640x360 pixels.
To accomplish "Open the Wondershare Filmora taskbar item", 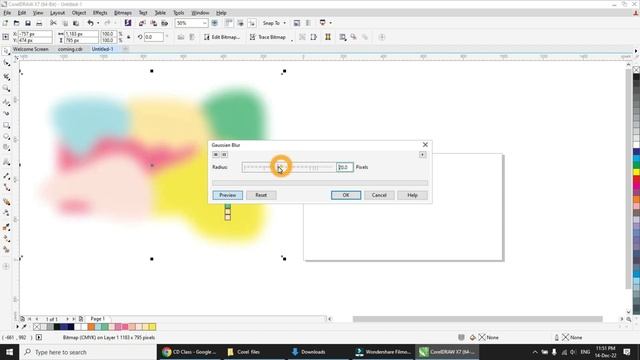I will click(x=384, y=352).
